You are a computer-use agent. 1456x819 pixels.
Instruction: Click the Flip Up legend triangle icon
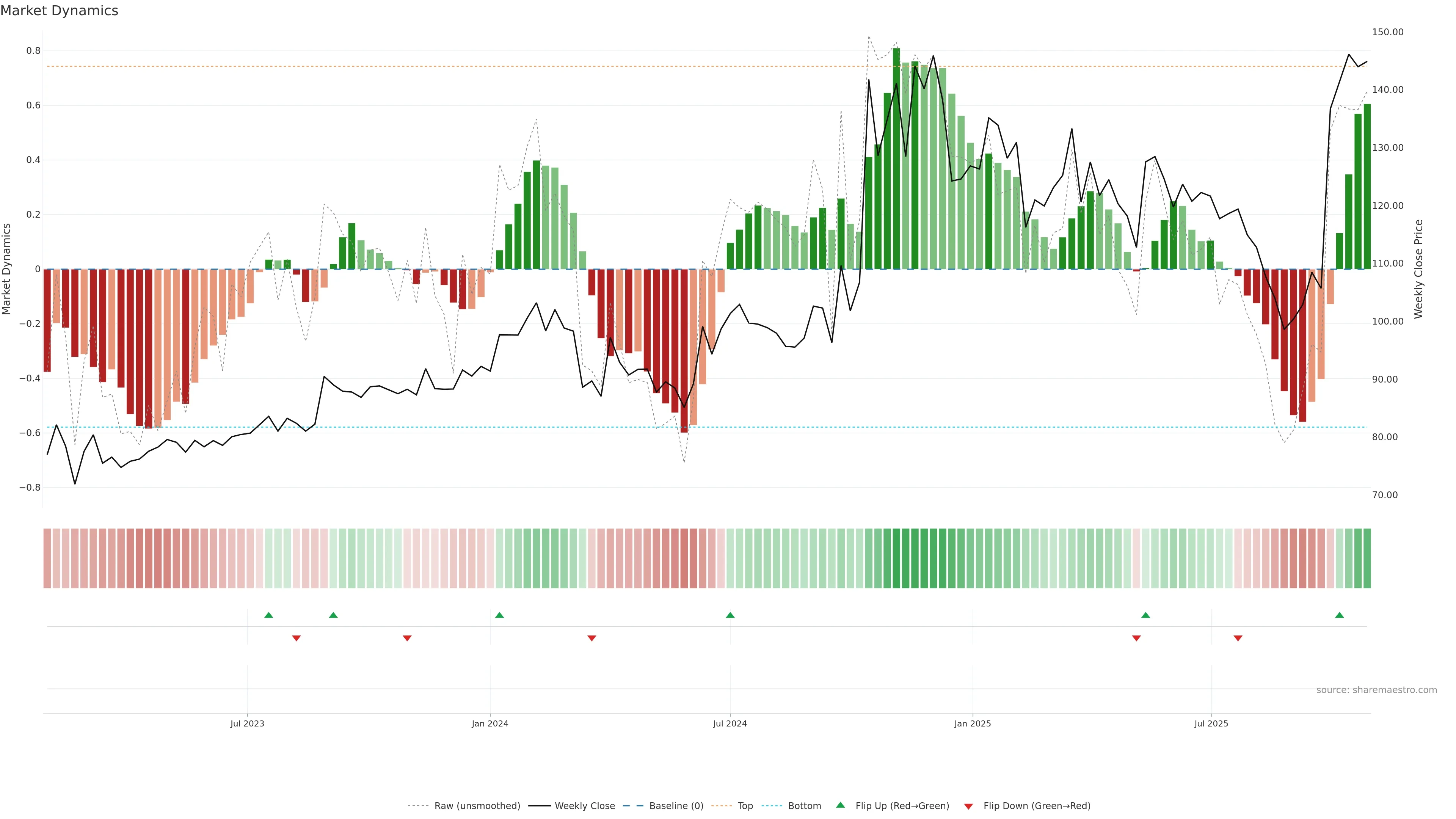pyautogui.click(x=841, y=805)
